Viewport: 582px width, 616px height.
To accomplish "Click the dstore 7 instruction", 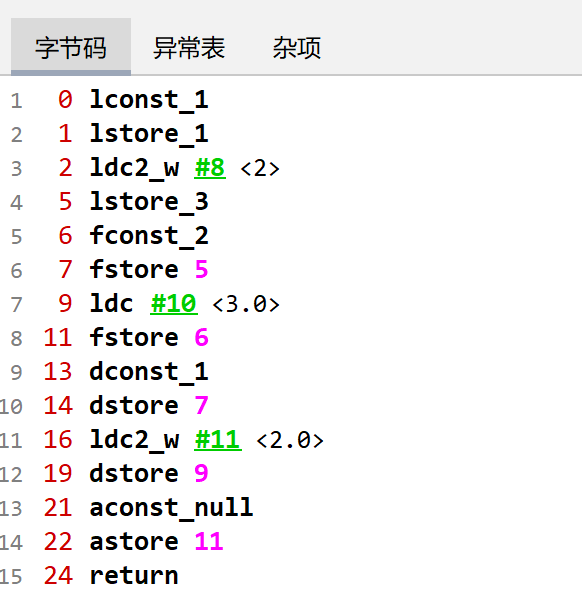I will 149,406.
